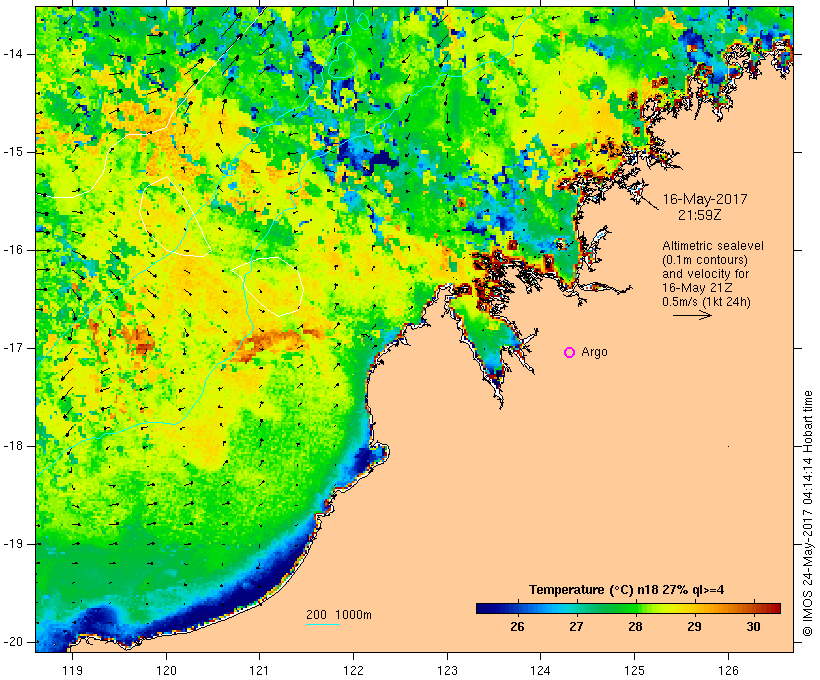The width and height of the screenshot is (820, 680).
Task: Click latitude axis label '-14'
Action: [x=12, y=54]
